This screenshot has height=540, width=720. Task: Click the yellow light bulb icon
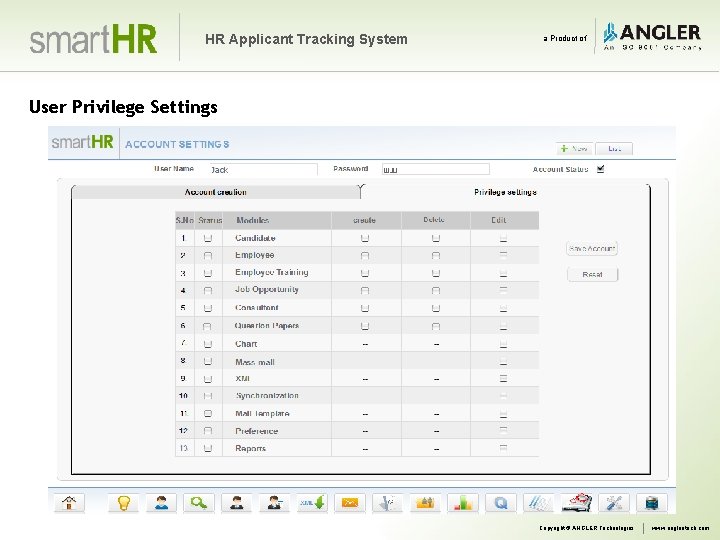pos(123,503)
